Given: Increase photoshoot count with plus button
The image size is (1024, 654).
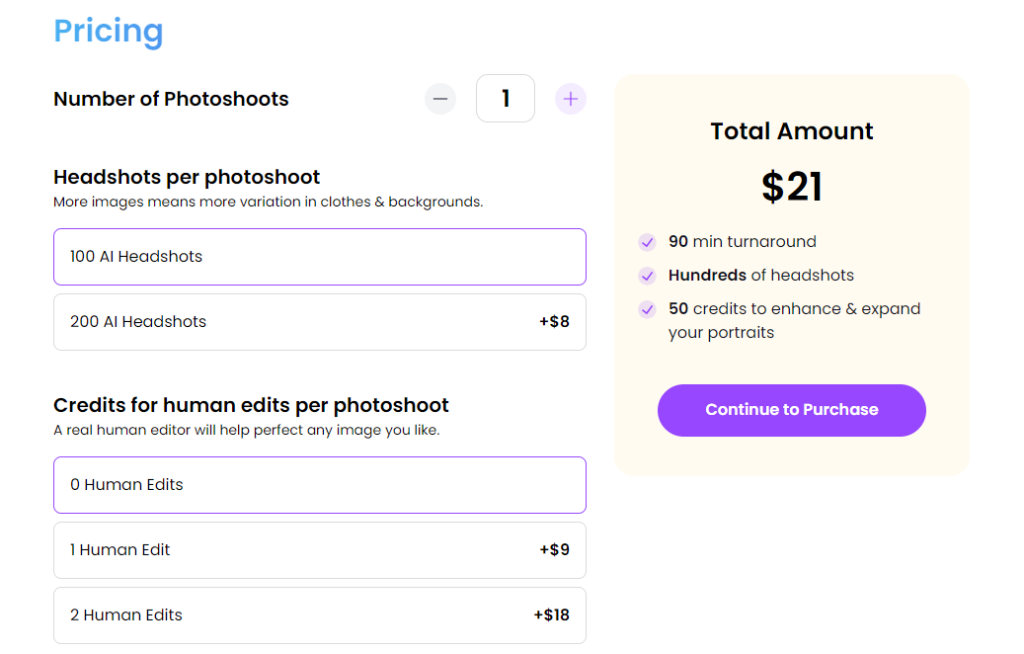Looking at the screenshot, I should [x=570, y=99].
